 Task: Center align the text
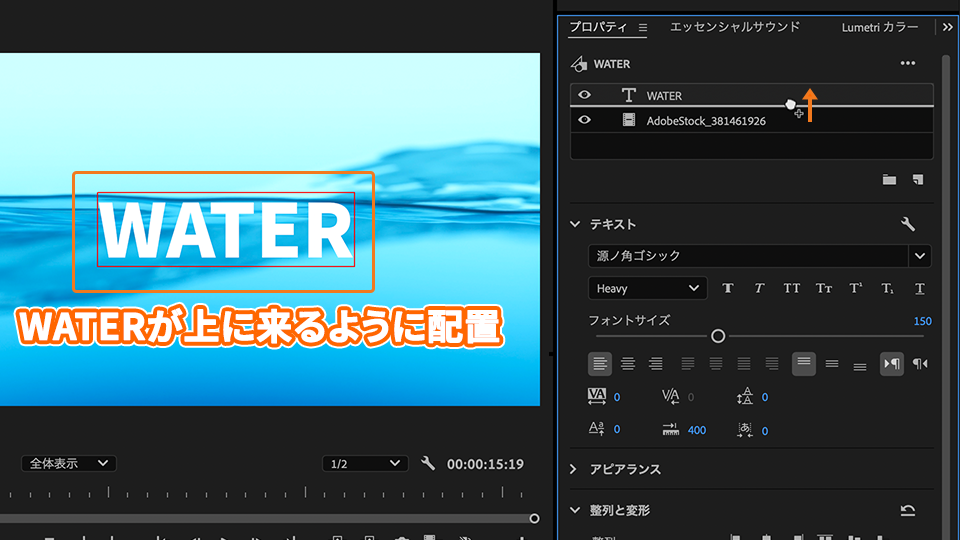628,364
